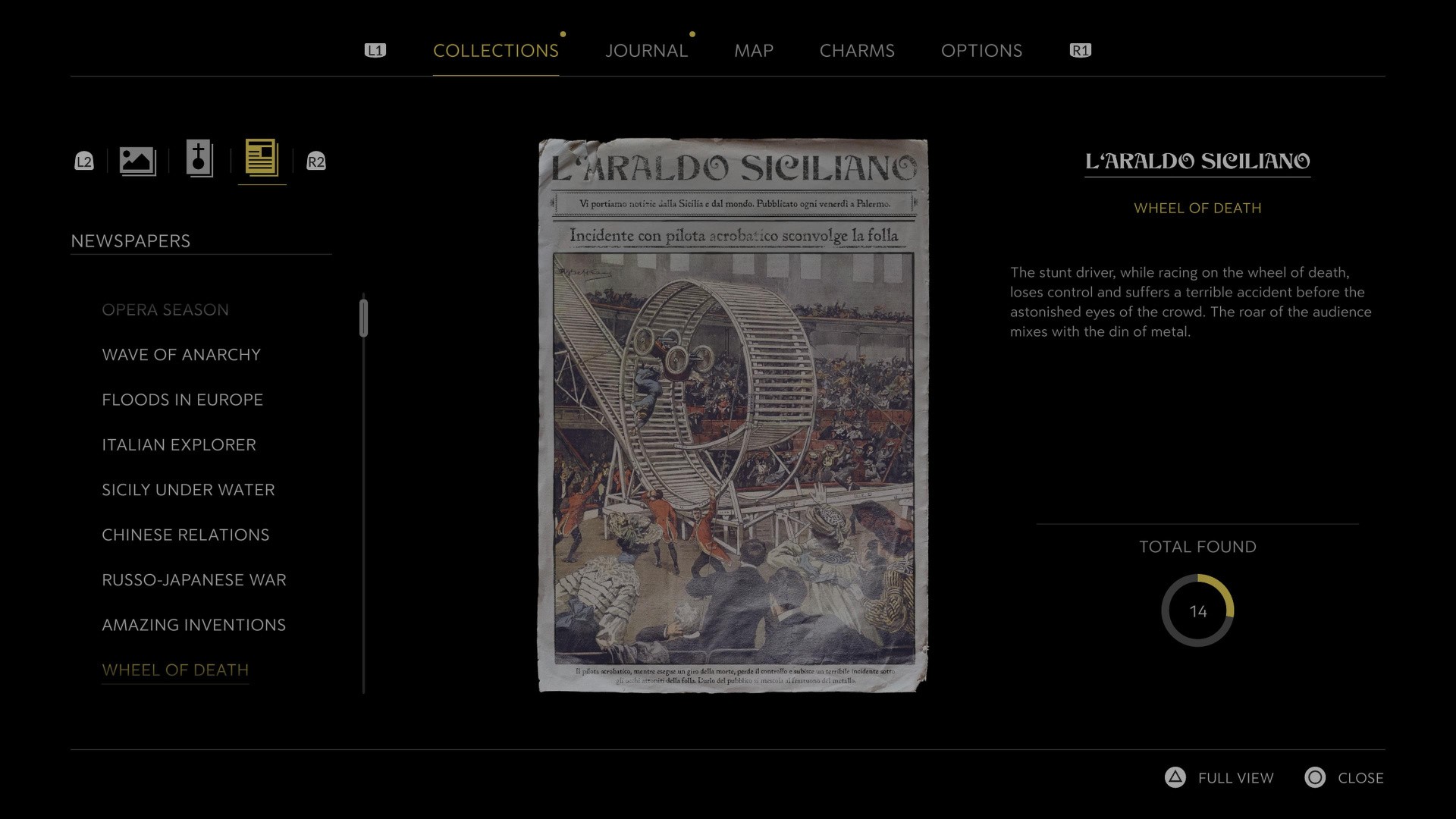Screen dimensions: 1456x819
Task: Go to the Charms tab
Action: pos(857,51)
